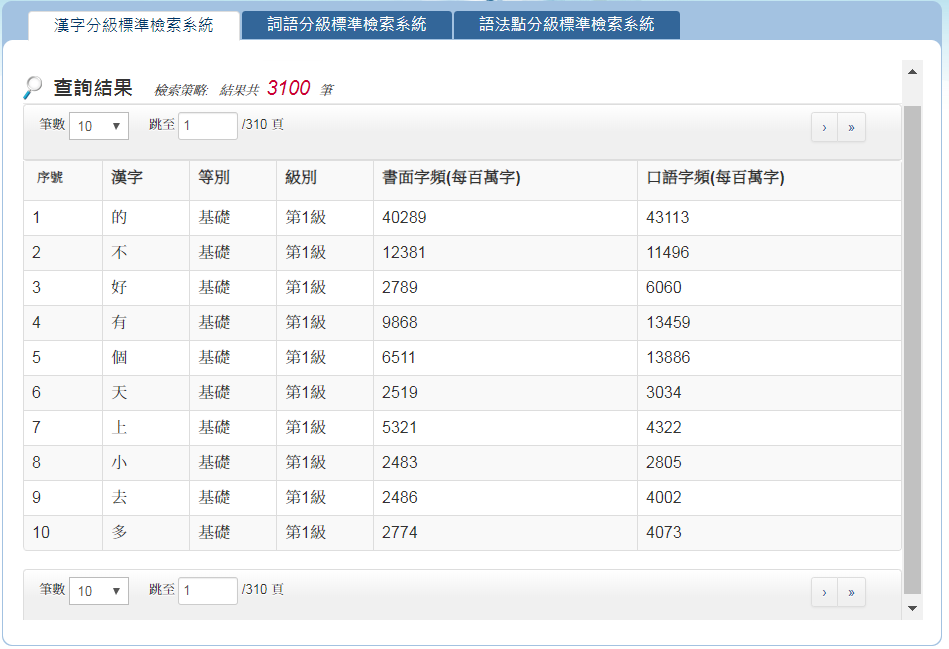Select the 漢字分級標準檢索系統 tab
Screen dimensions: 949x649
(x=133, y=25)
